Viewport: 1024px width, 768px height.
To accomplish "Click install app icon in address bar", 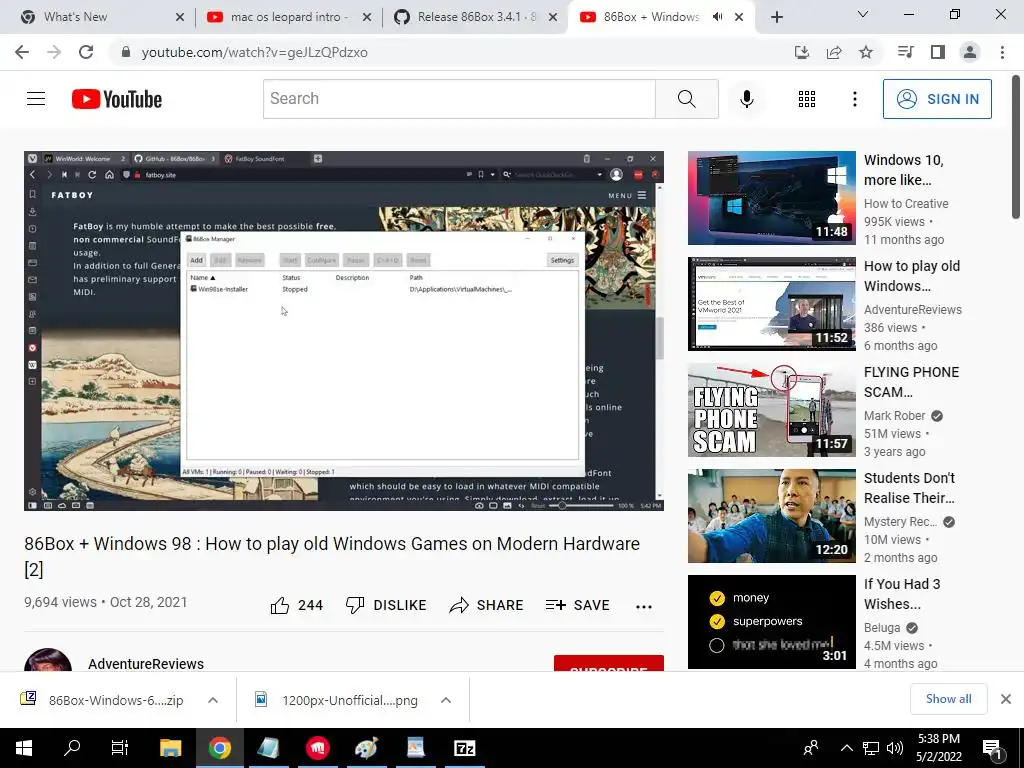I will (x=802, y=52).
